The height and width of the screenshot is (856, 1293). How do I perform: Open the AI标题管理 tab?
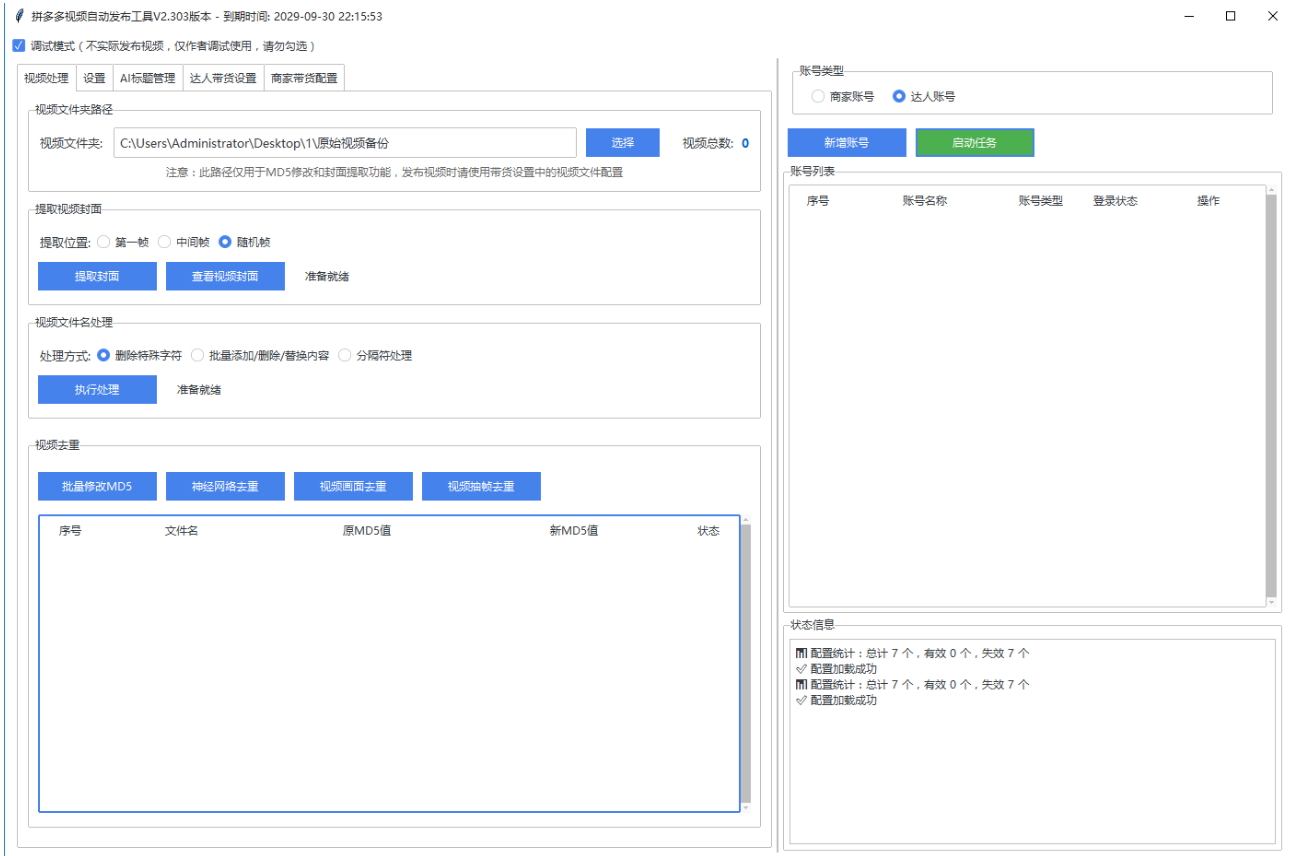146,77
